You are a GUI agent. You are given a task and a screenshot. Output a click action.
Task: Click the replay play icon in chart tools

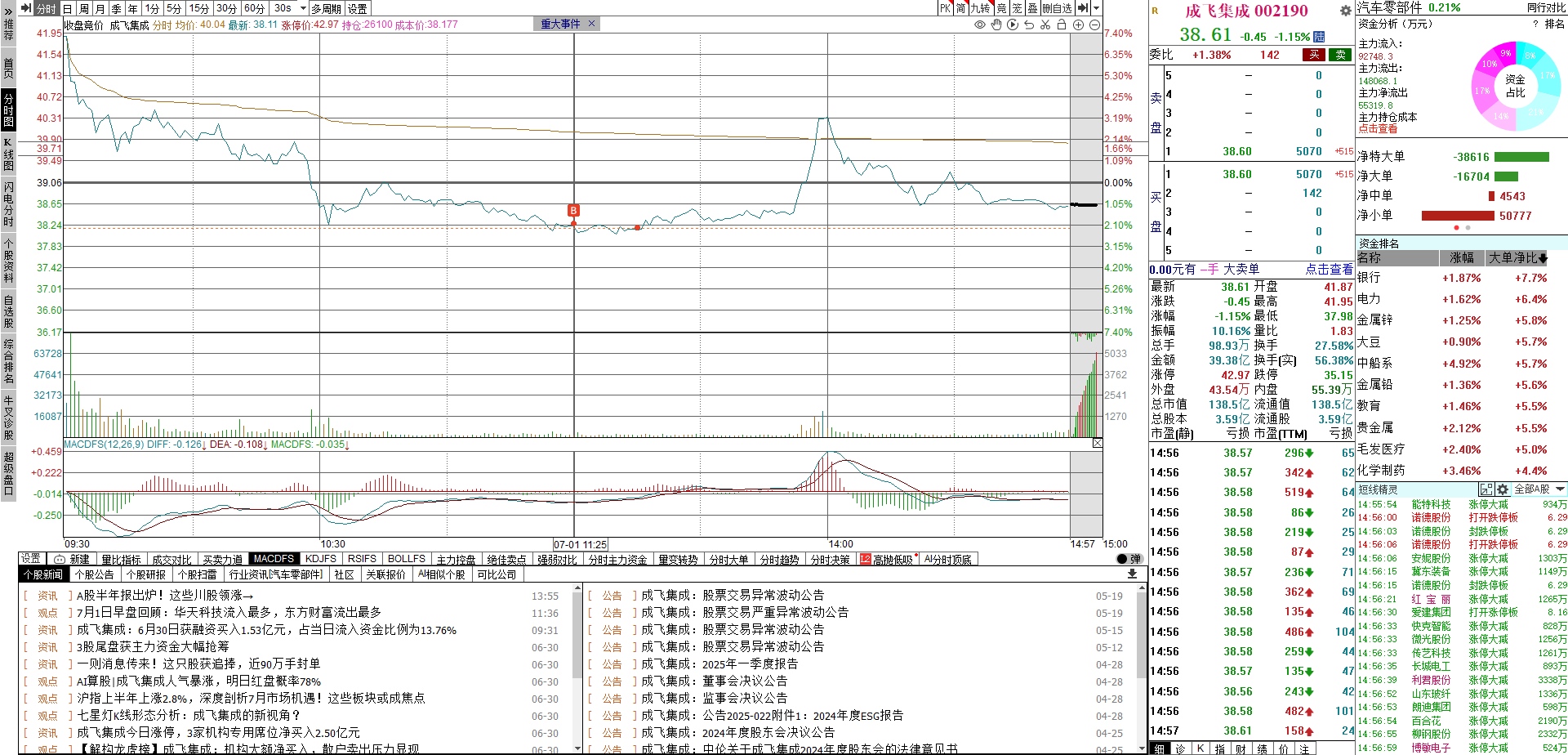point(1013,25)
